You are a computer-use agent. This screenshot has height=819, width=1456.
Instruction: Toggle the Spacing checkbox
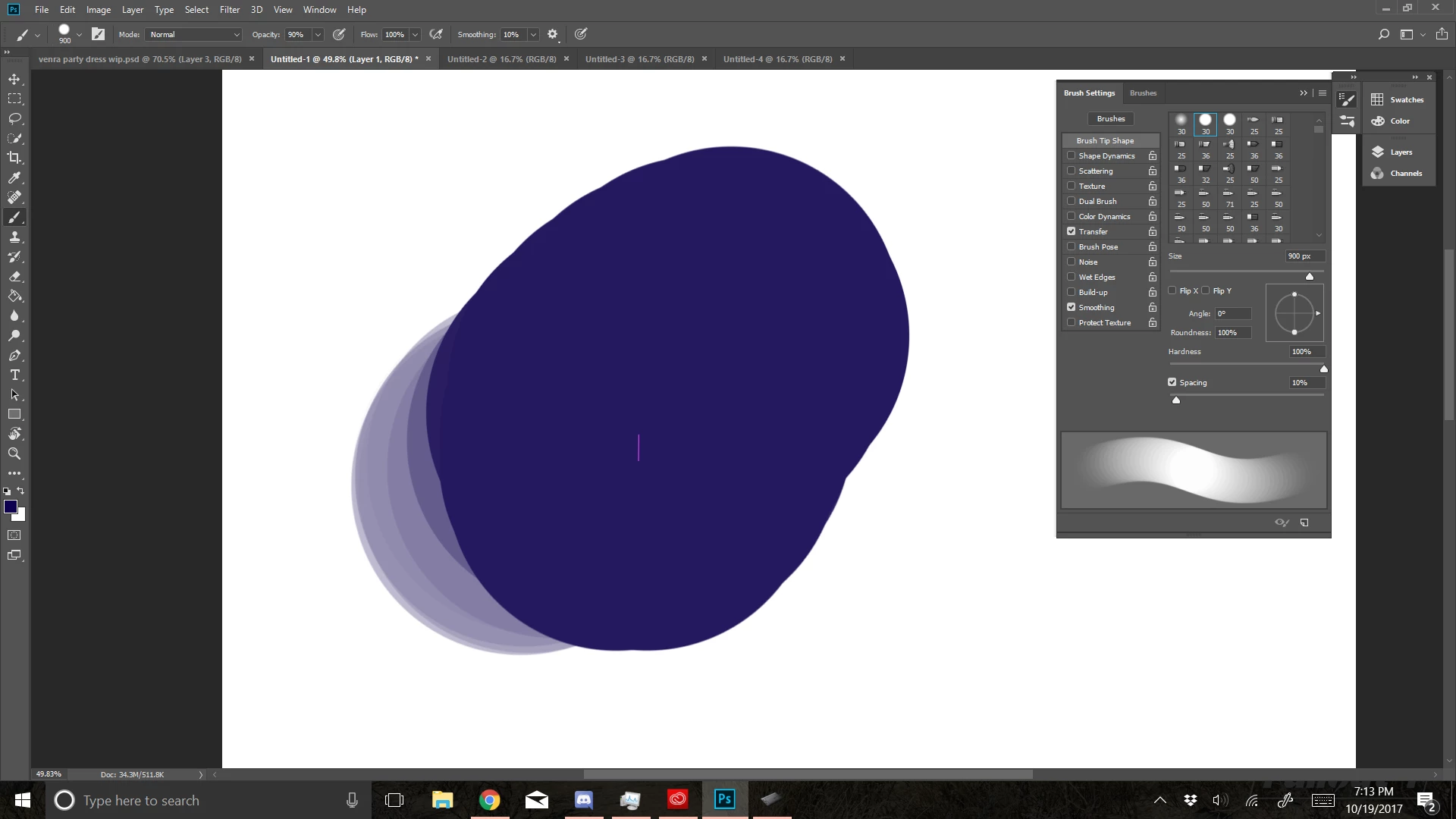[x=1172, y=382]
